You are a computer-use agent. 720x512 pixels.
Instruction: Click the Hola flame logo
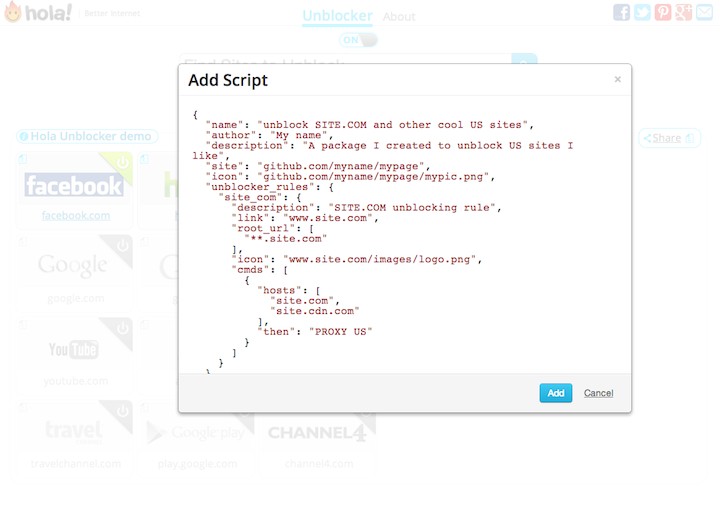click(x=14, y=14)
